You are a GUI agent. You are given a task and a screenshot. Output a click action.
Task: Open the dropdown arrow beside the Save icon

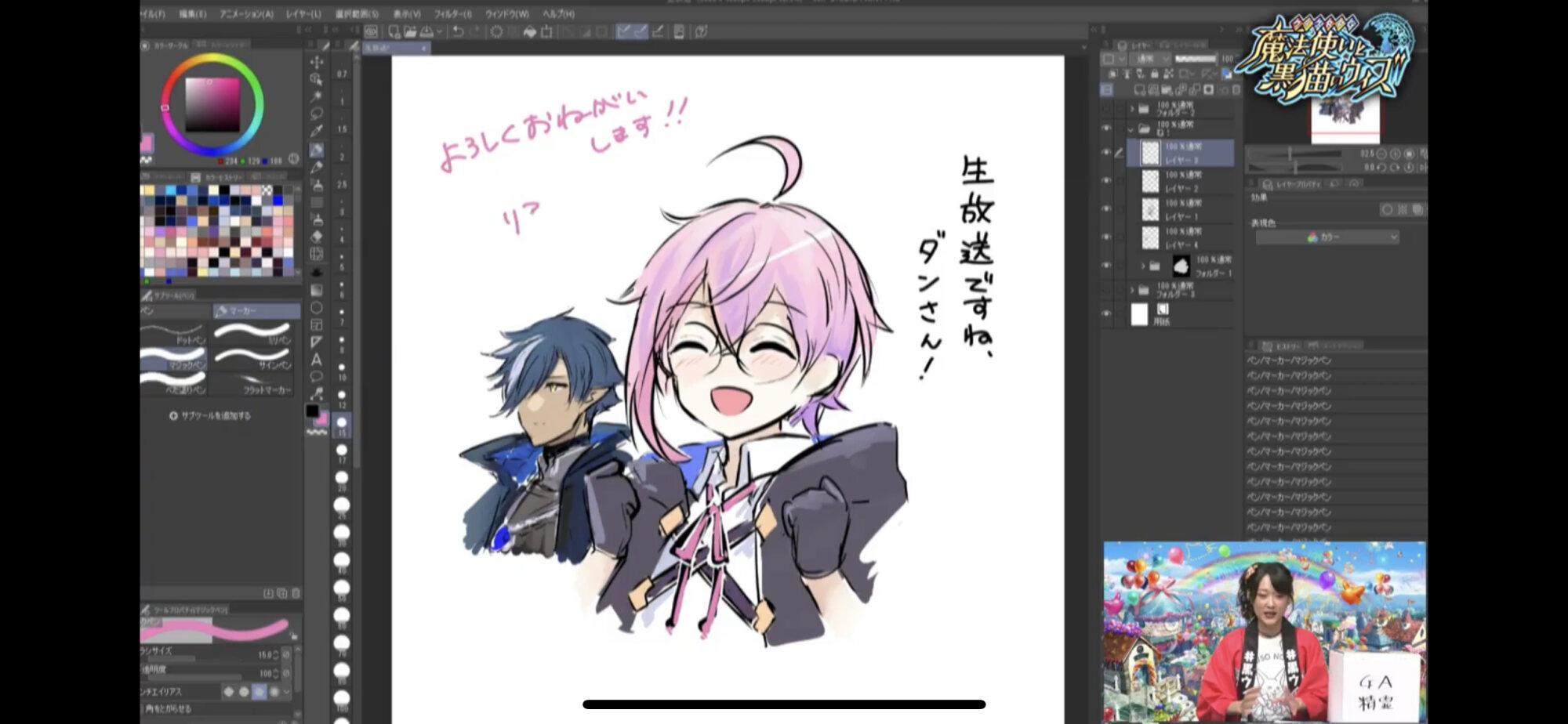pos(439,32)
